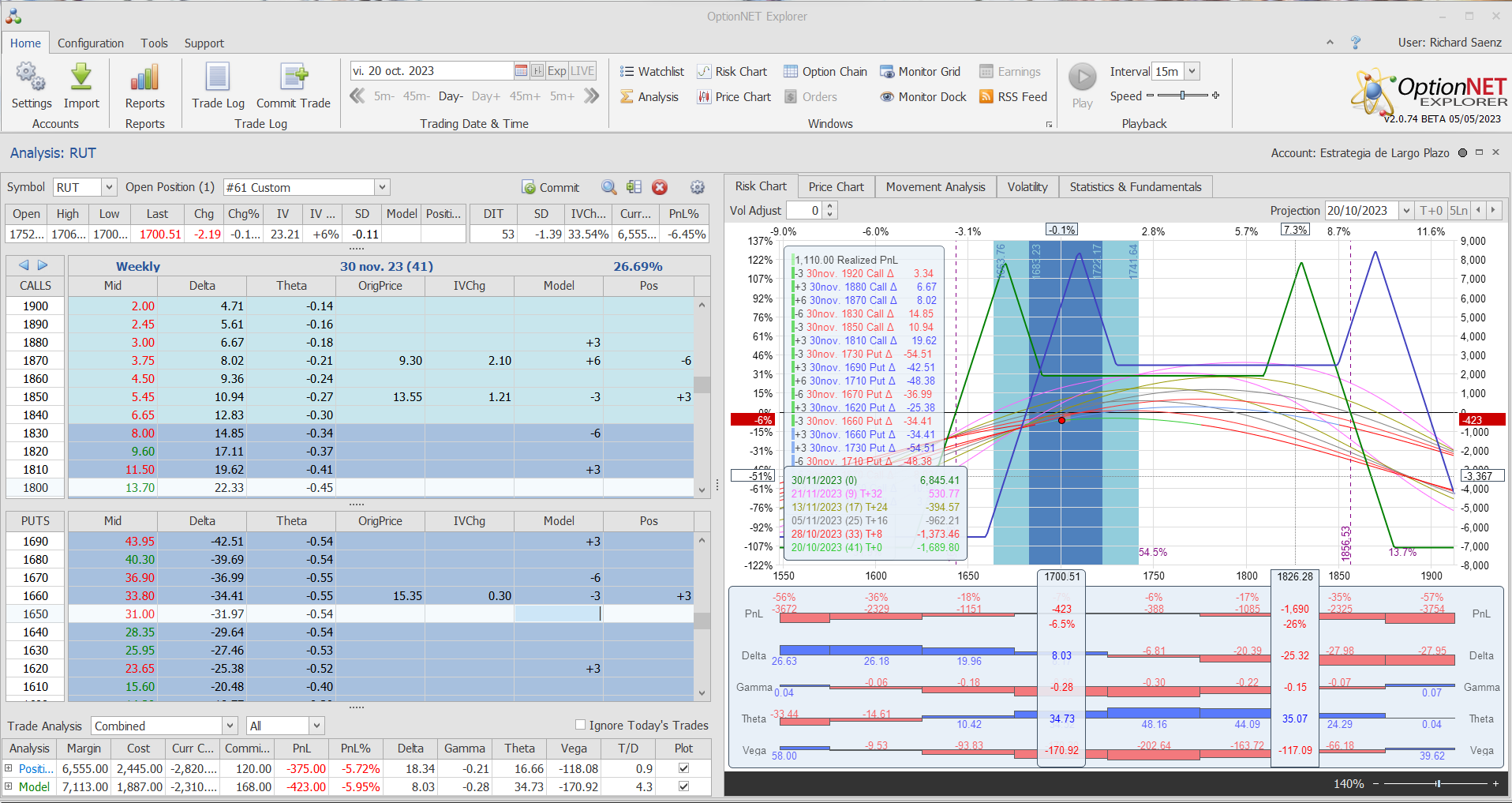Expand the Model row in Trade Analysis
1512x803 pixels.
(x=9, y=786)
